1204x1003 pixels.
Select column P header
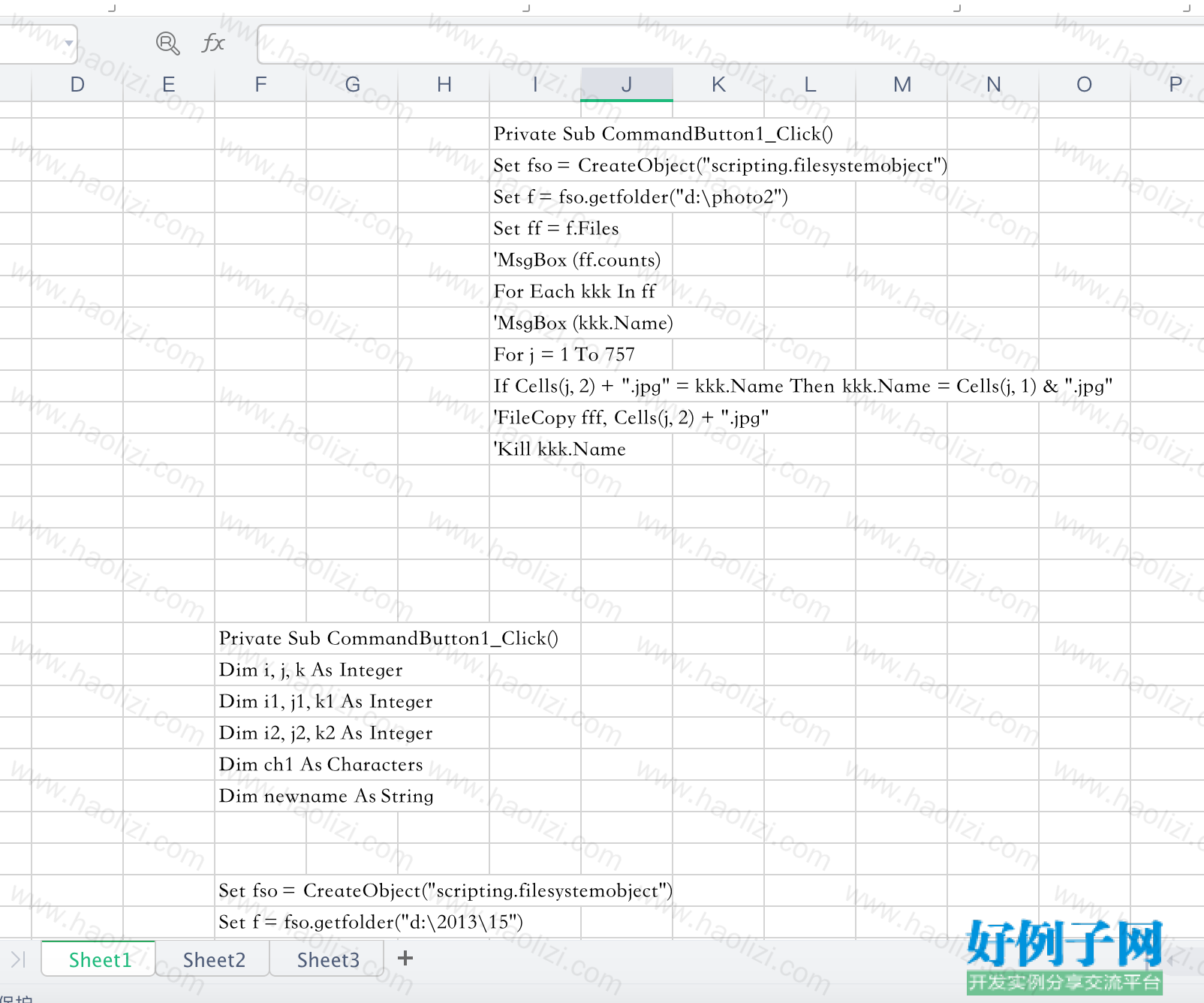1168,85
